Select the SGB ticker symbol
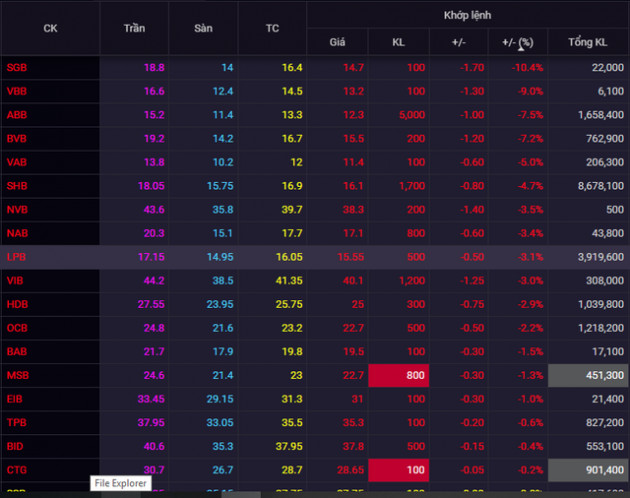The image size is (630, 498). [x=17, y=68]
